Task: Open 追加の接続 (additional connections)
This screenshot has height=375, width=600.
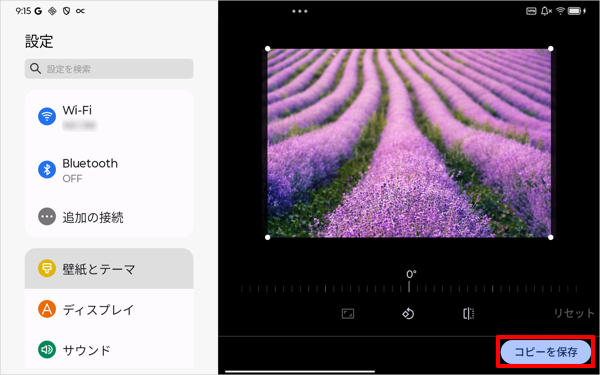Action: [x=109, y=217]
